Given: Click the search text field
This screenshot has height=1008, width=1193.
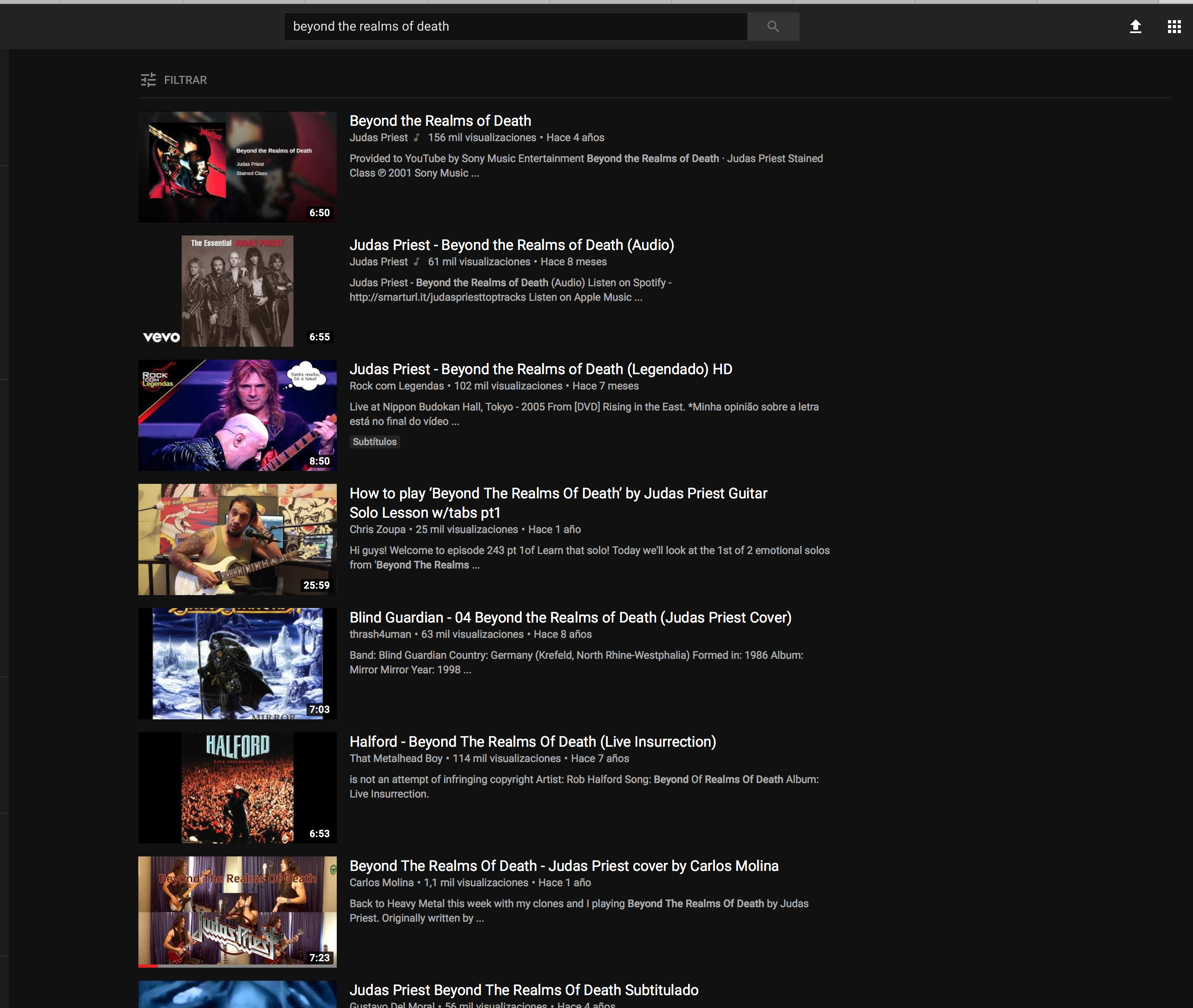Looking at the screenshot, I should coord(515,26).
